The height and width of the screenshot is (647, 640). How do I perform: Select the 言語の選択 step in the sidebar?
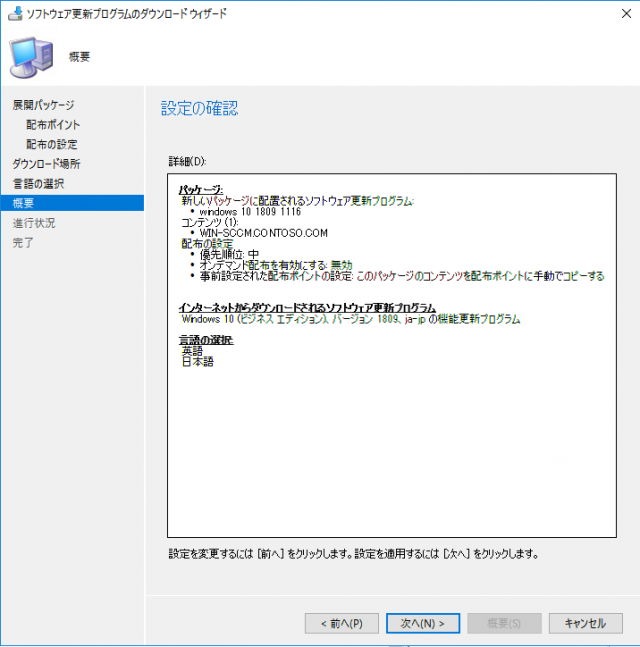38,183
